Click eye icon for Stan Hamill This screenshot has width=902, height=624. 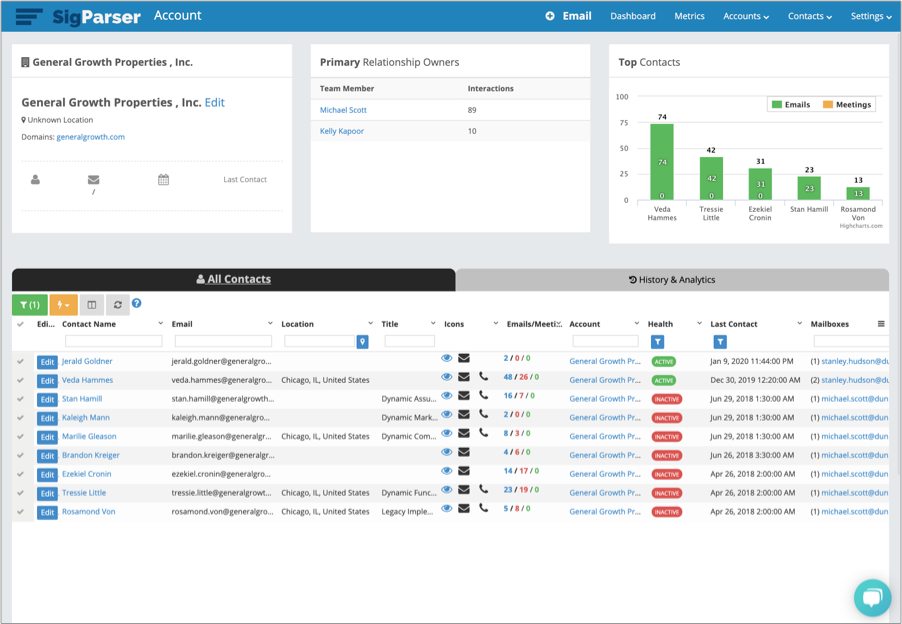pos(446,396)
